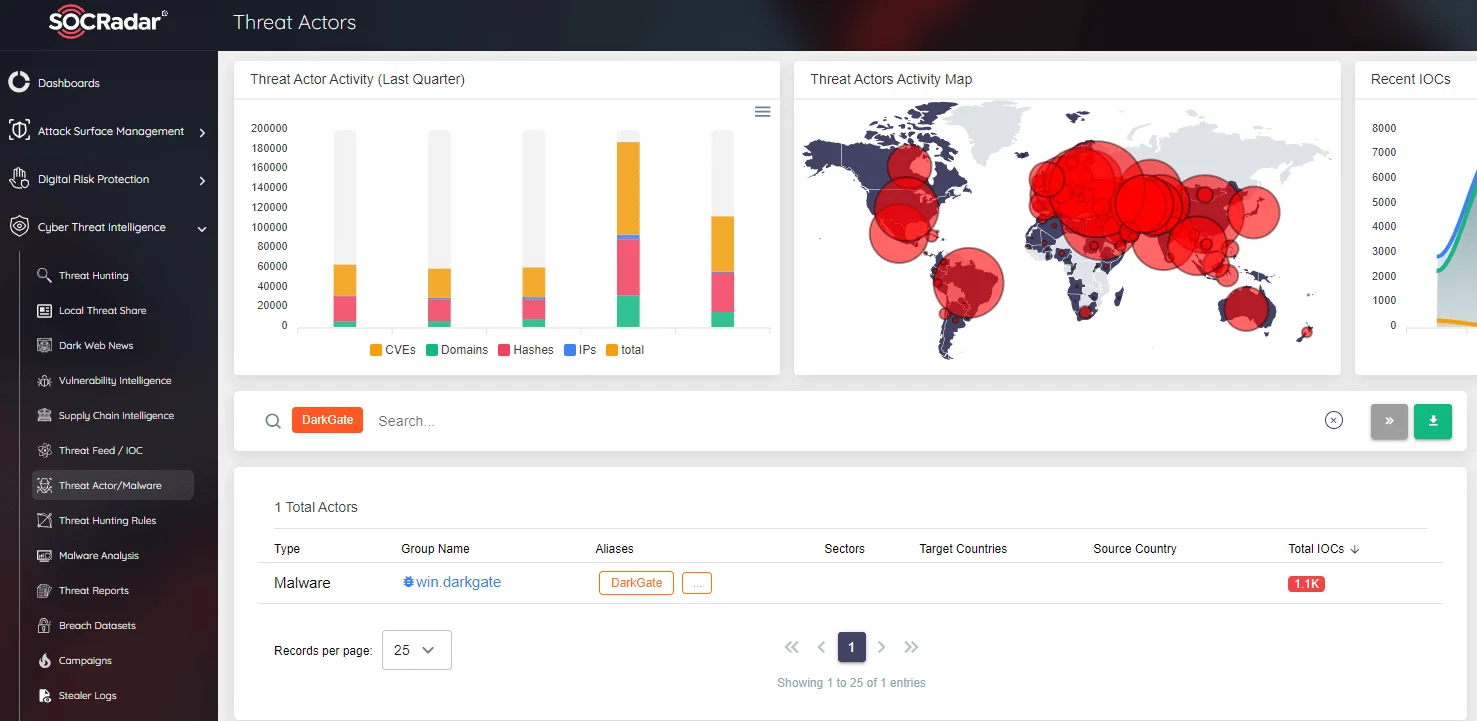Viewport: 1477px width, 721px height.
Task: Click the red bubble over Australia
Action: 1246,308
